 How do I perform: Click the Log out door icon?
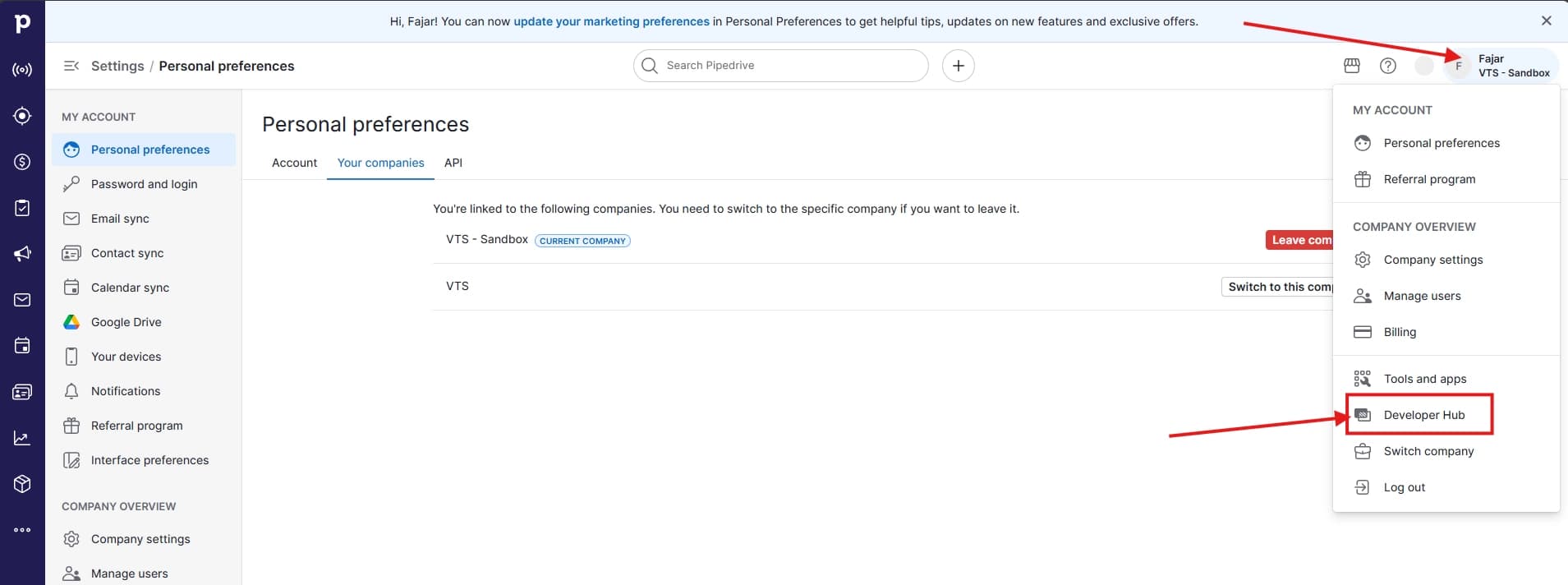(1363, 487)
